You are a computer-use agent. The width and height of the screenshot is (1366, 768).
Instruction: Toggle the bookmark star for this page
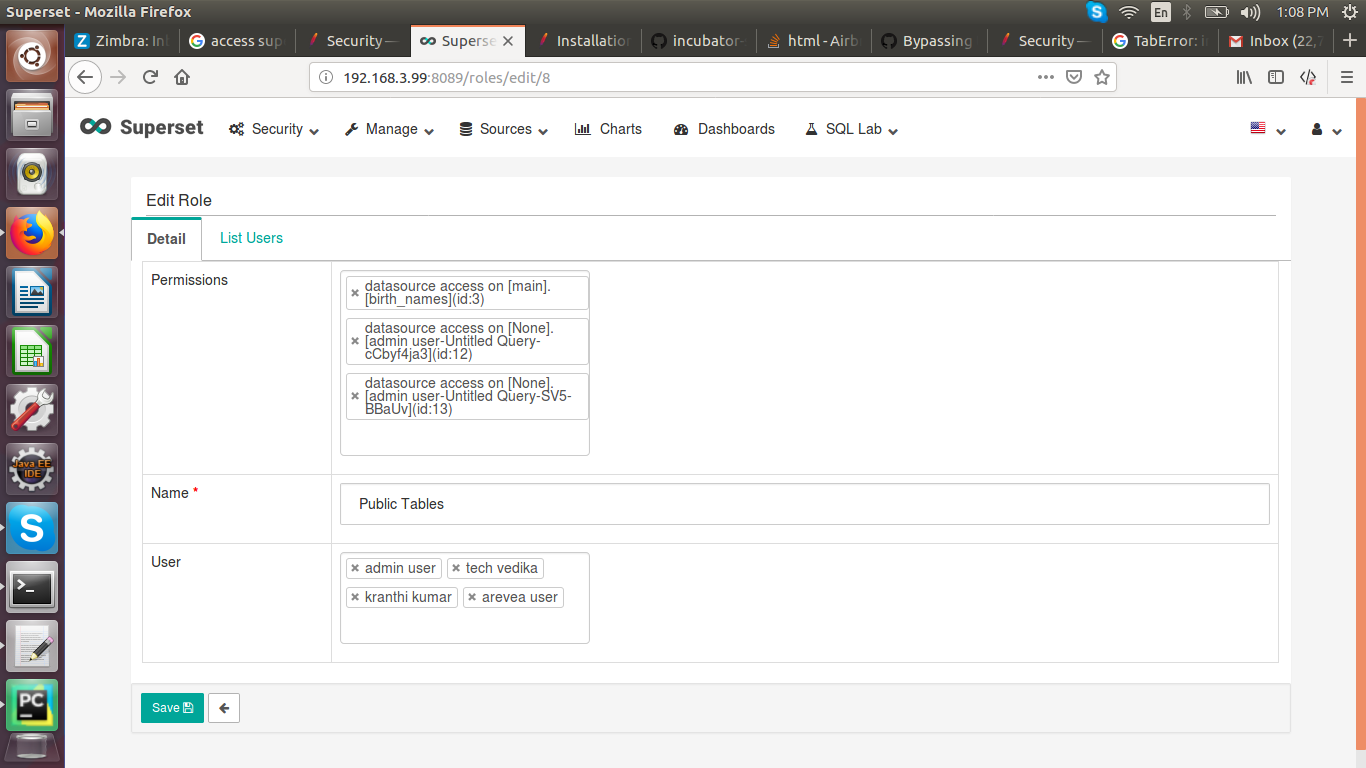click(x=1102, y=77)
